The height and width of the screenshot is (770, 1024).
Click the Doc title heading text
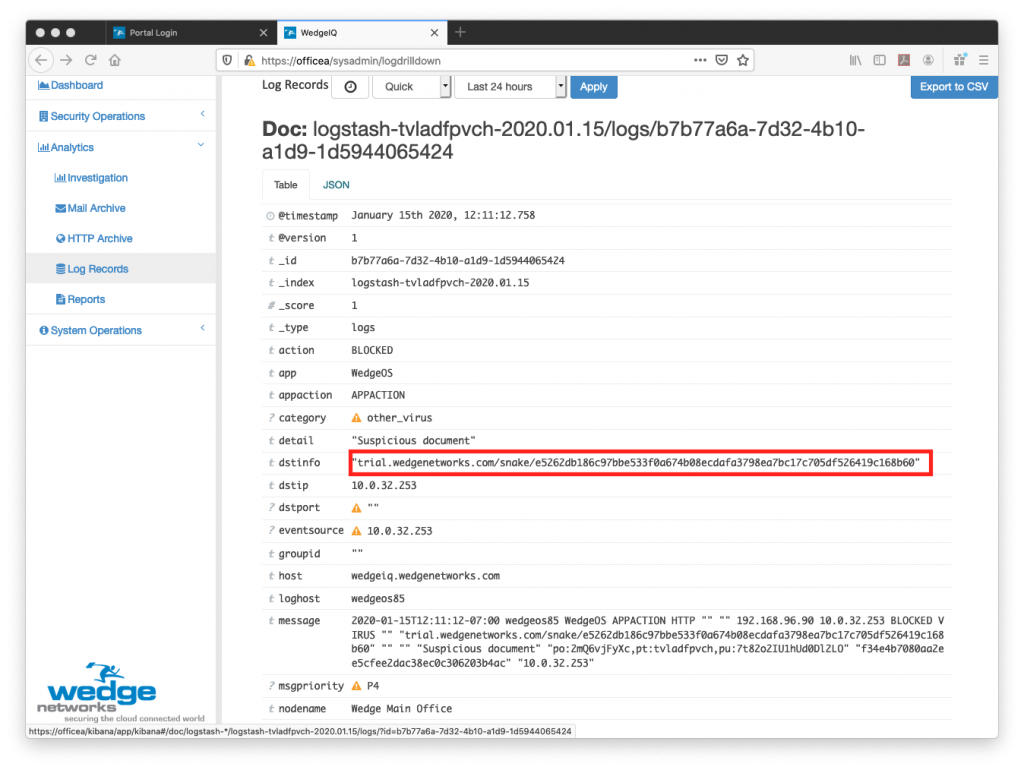coord(563,140)
